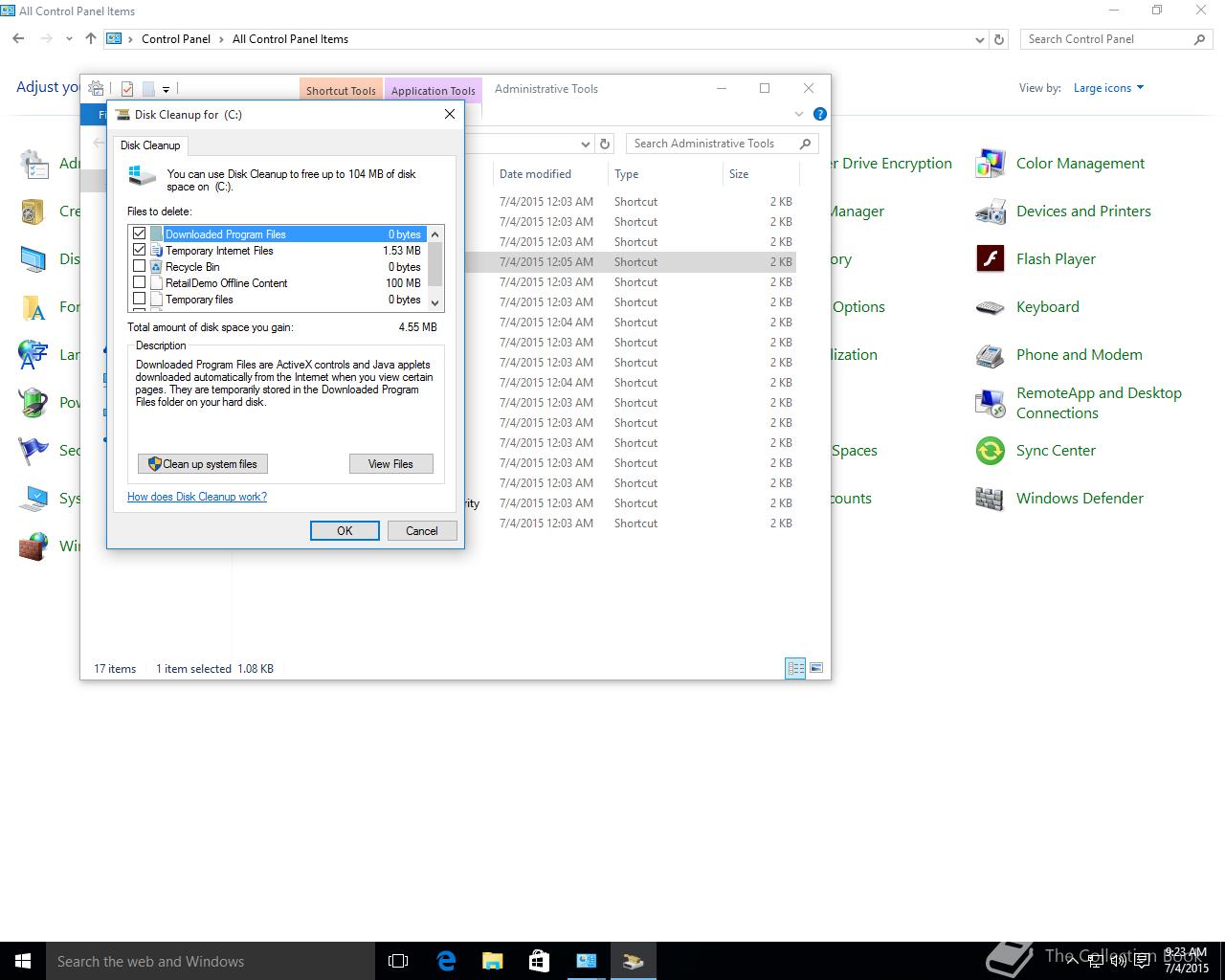Click the Recycle Bin icon in files list
This screenshot has height=980, width=1225.
click(156, 267)
